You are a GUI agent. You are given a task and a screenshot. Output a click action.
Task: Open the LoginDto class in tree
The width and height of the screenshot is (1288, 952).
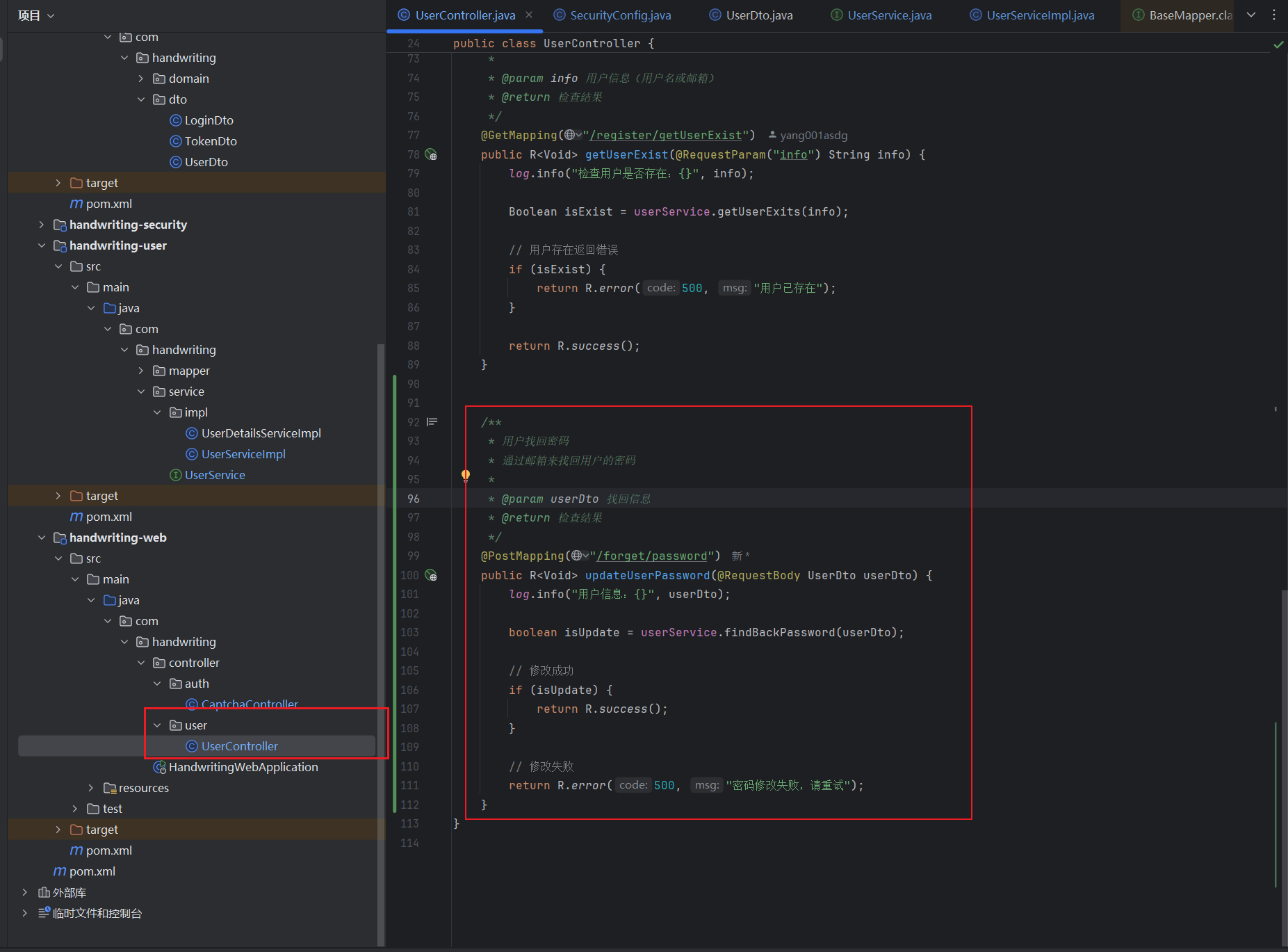209,120
